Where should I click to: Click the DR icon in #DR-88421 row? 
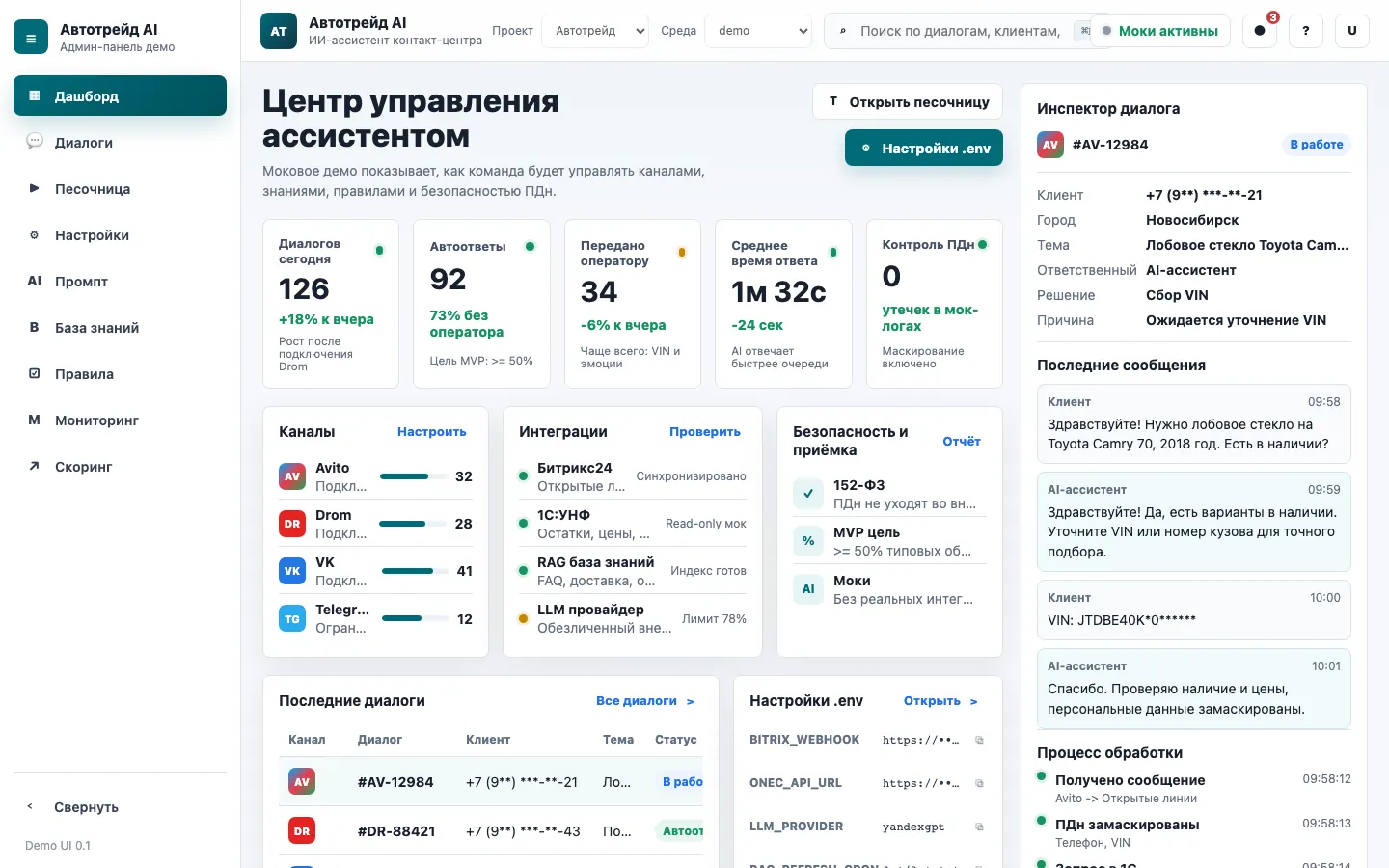pyautogui.click(x=302, y=830)
